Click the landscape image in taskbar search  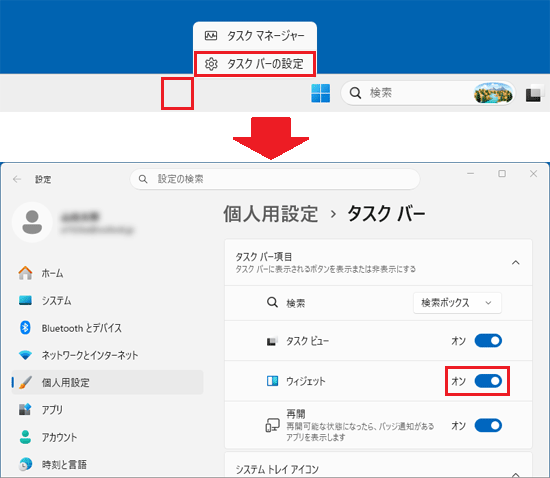(493, 93)
